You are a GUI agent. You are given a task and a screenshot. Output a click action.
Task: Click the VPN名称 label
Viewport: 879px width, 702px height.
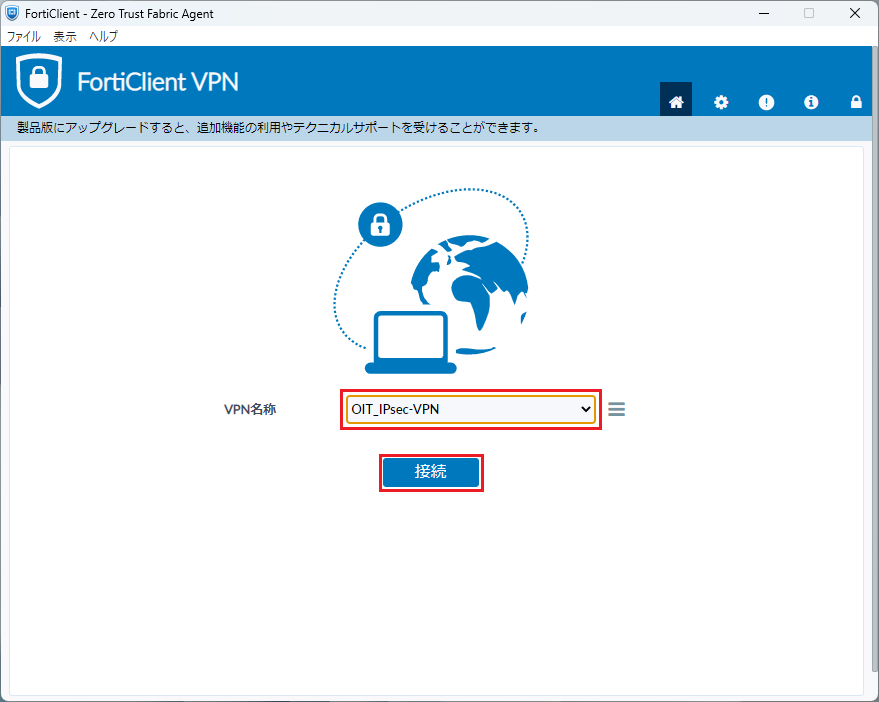(250, 409)
